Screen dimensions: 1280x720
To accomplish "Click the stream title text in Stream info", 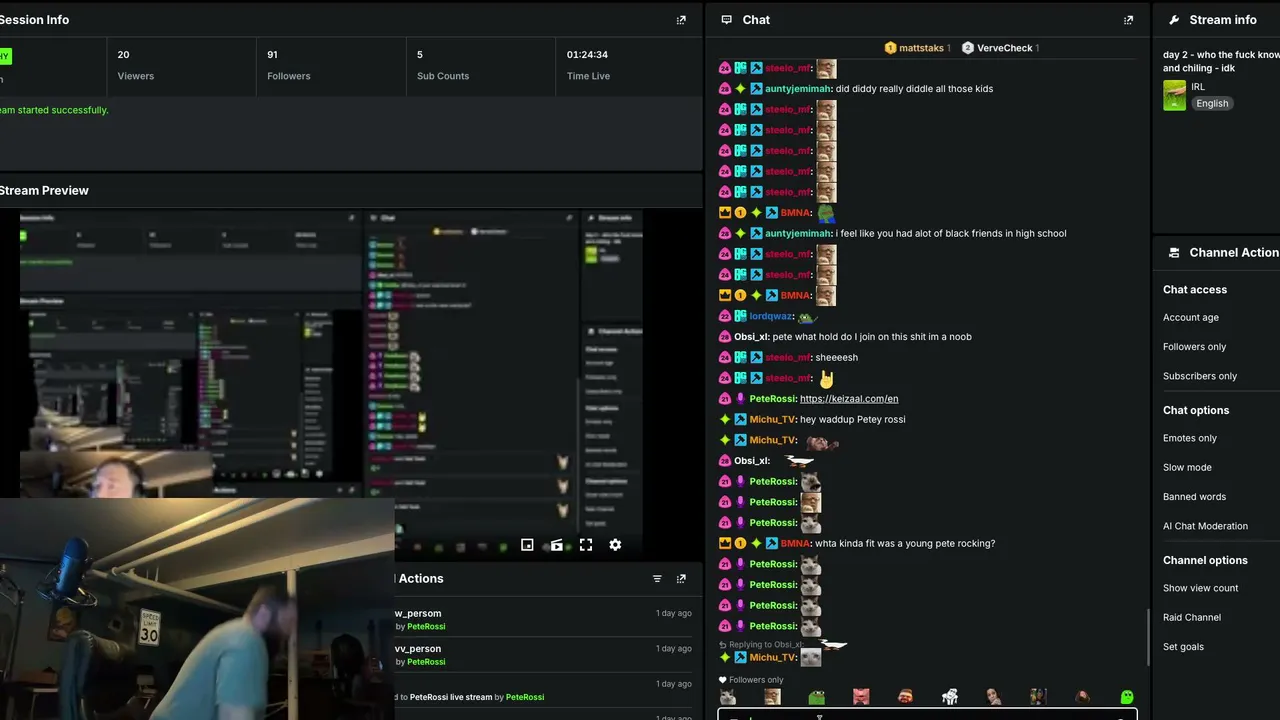I will point(1221,61).
